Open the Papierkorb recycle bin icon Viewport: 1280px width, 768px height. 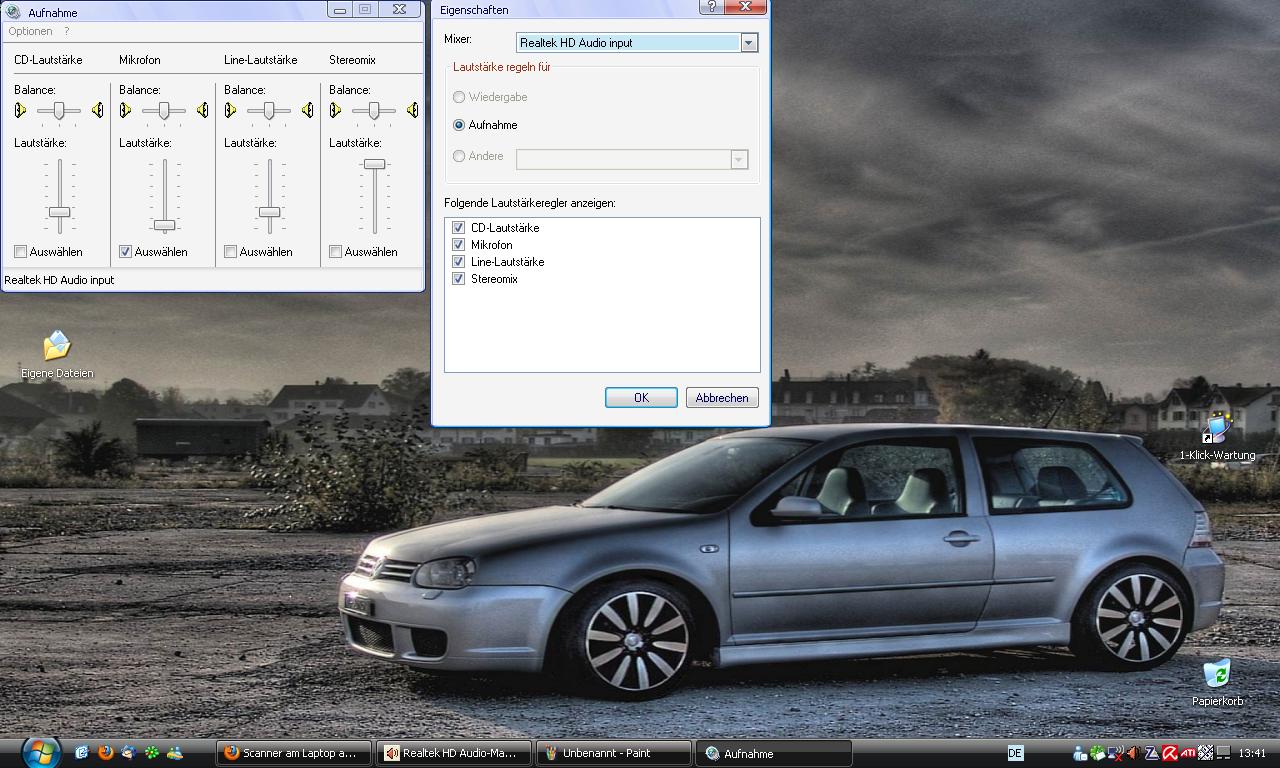click(1217, 675)
